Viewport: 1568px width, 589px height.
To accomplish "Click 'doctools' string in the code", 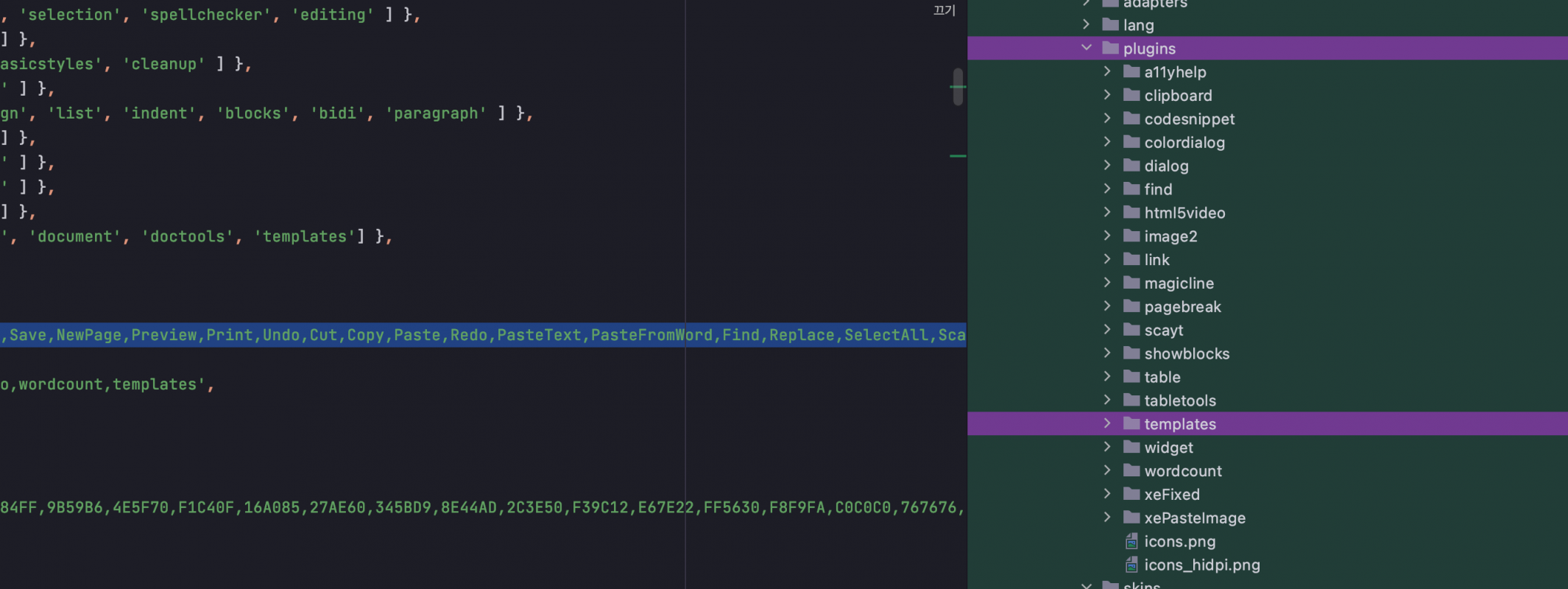I will (x=187, y=236).
